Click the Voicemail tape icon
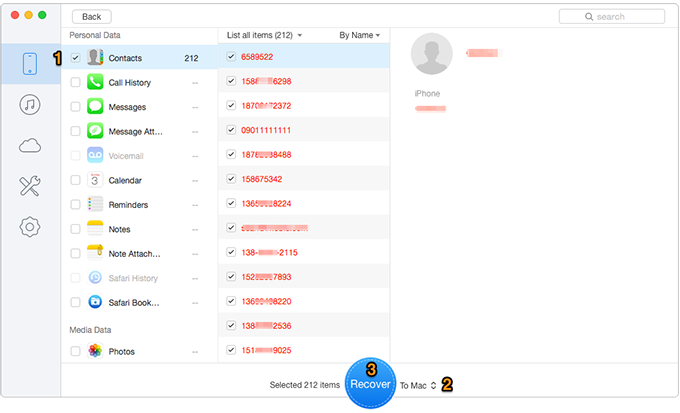680x413 pixels. 95,155
